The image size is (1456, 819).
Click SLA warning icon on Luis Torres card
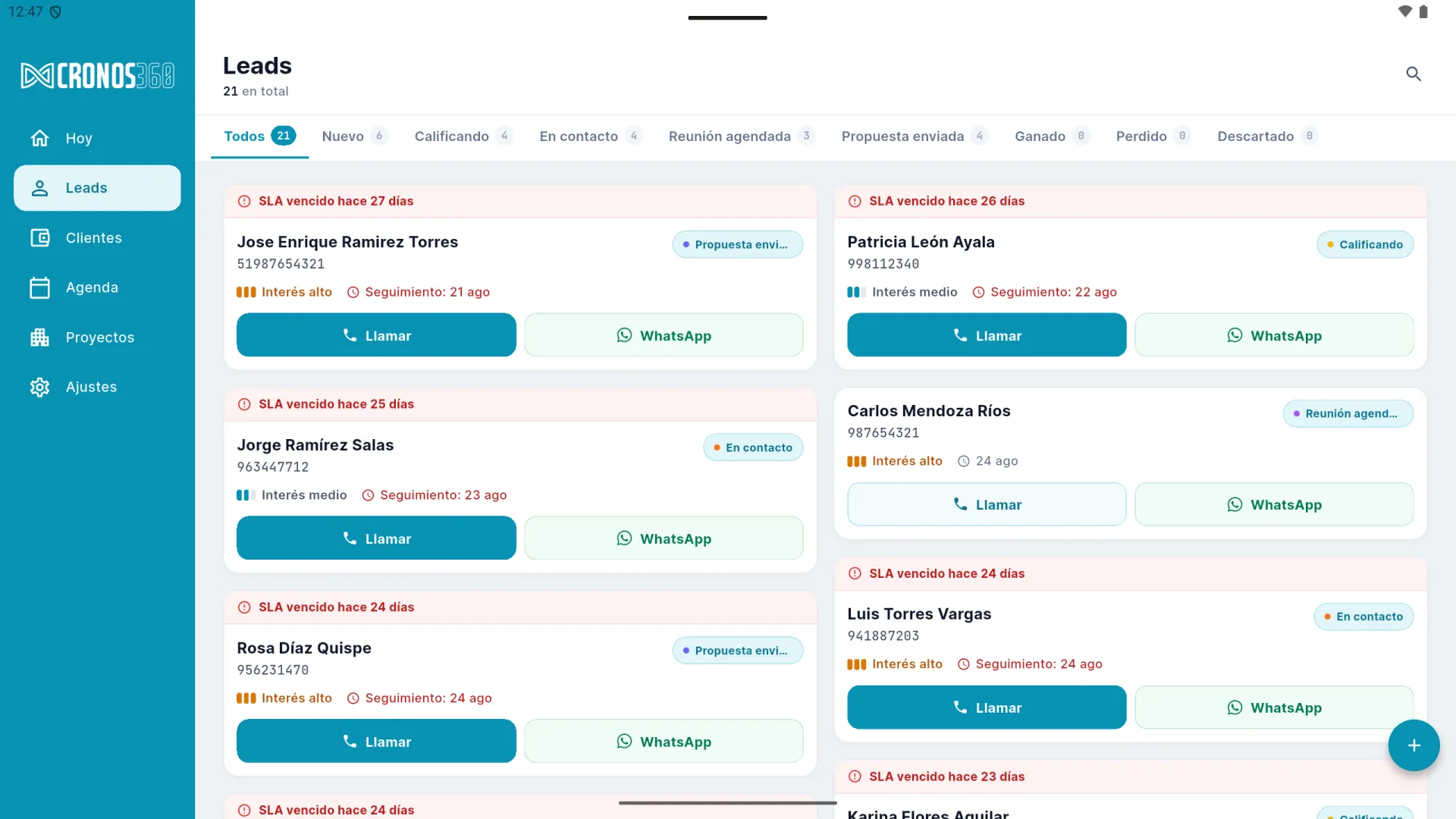pos(855,573)
